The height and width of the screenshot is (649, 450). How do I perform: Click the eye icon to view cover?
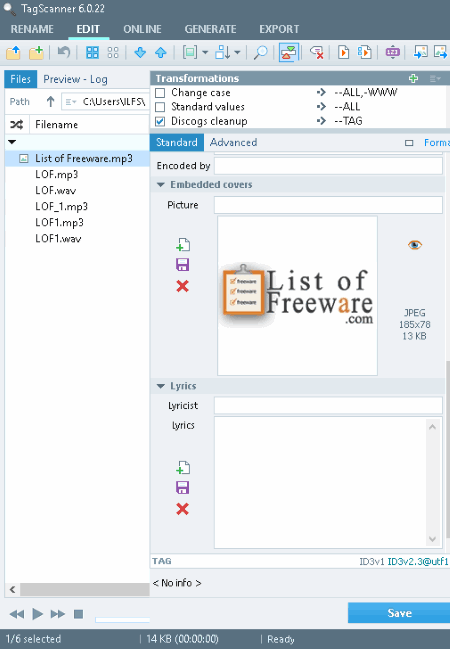pyautogui.click(x=415, y=245)
